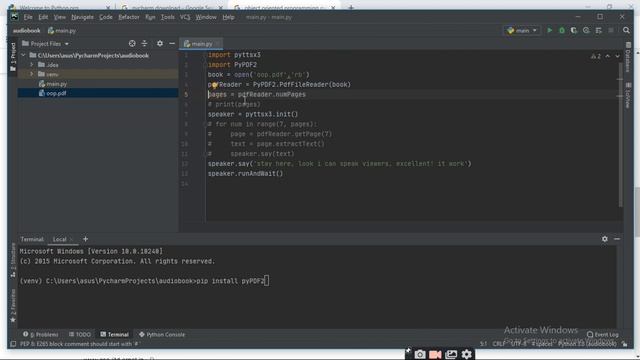The width and height of the screenshot is (640, 360).
Task: Click the audiobook breadcrumb in navigation bar
Action: coord(27,31)
